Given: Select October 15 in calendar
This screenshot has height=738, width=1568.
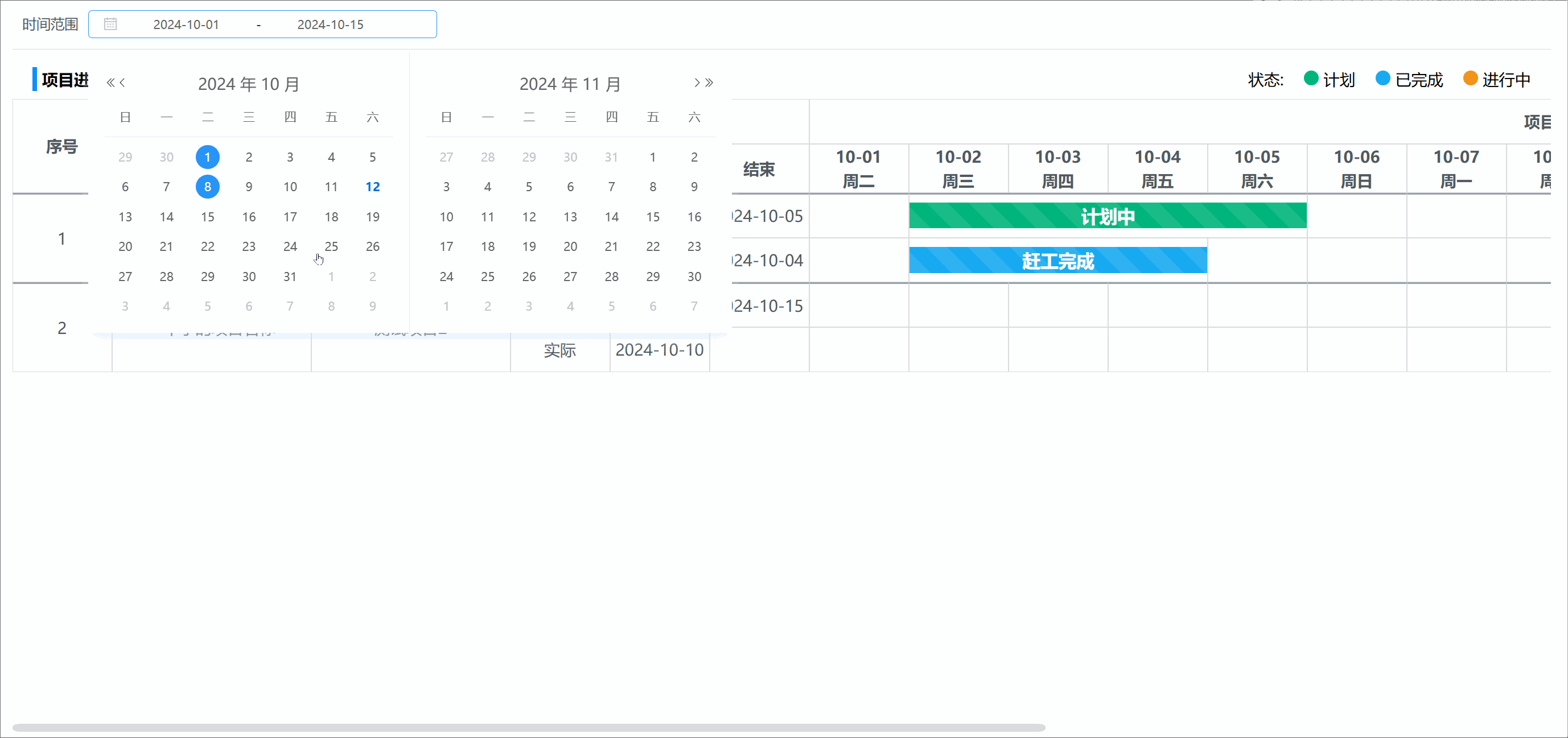Looking at the screenshot, I should pos(208,217).
